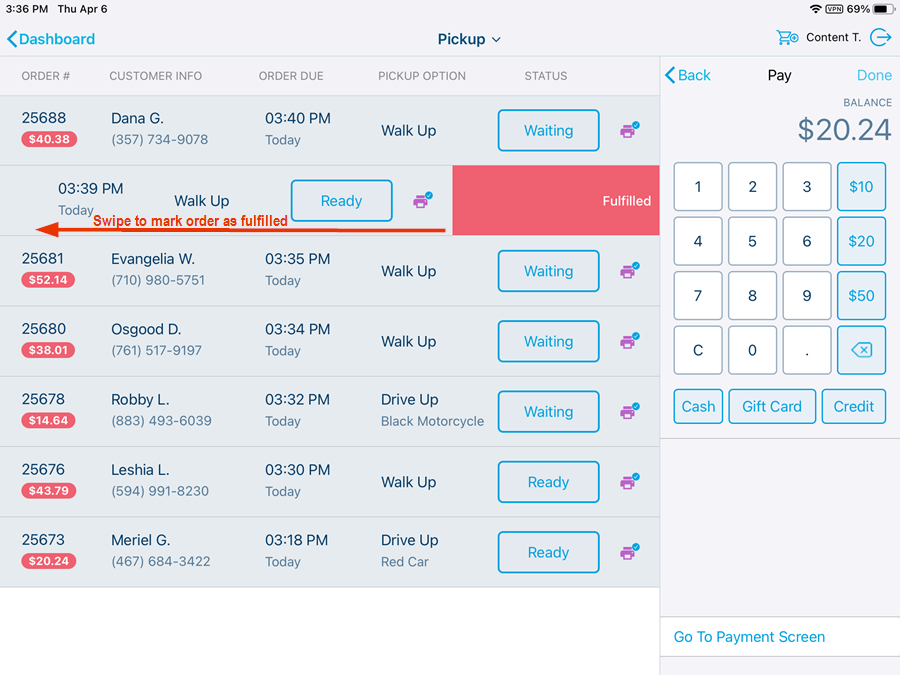Open the Pickup dropdown menu

click(469, 40)
